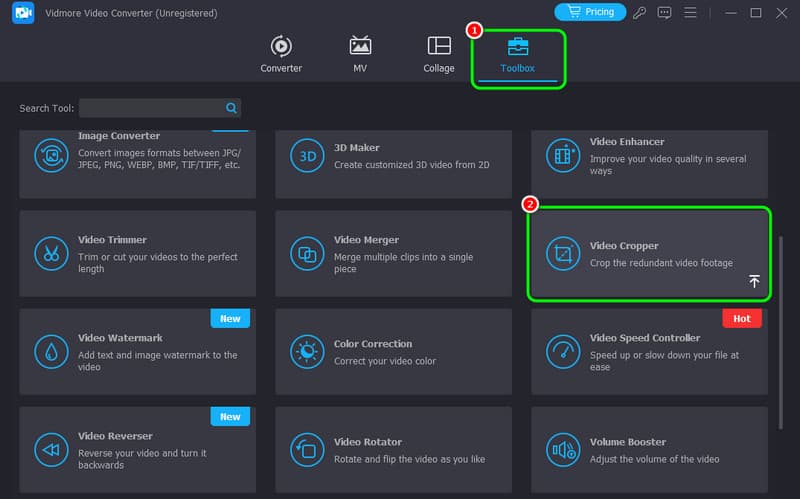The height and width of the screenshot is (499, 800).
Task: Open the Video Trimmer scissors icon
Action: tap(50, 253)
